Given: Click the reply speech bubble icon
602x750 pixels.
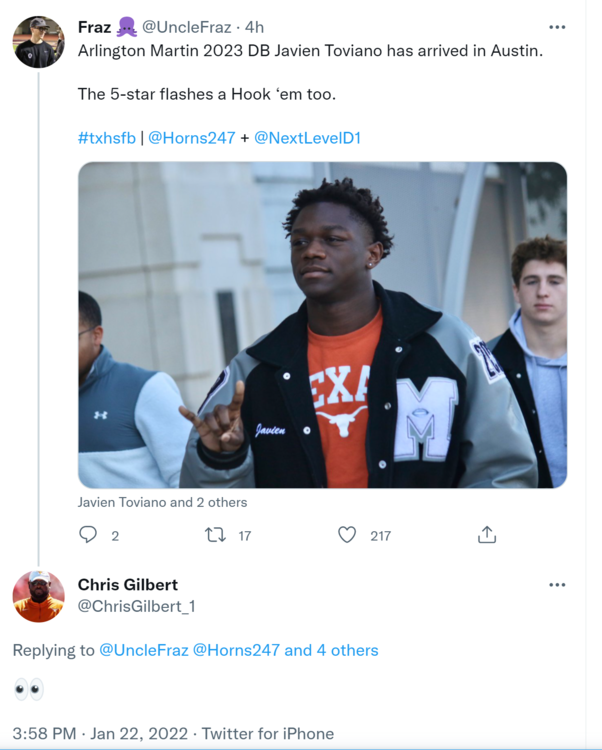Looking at the screenshot, I should pyautogui.click(x=89, y=535).
